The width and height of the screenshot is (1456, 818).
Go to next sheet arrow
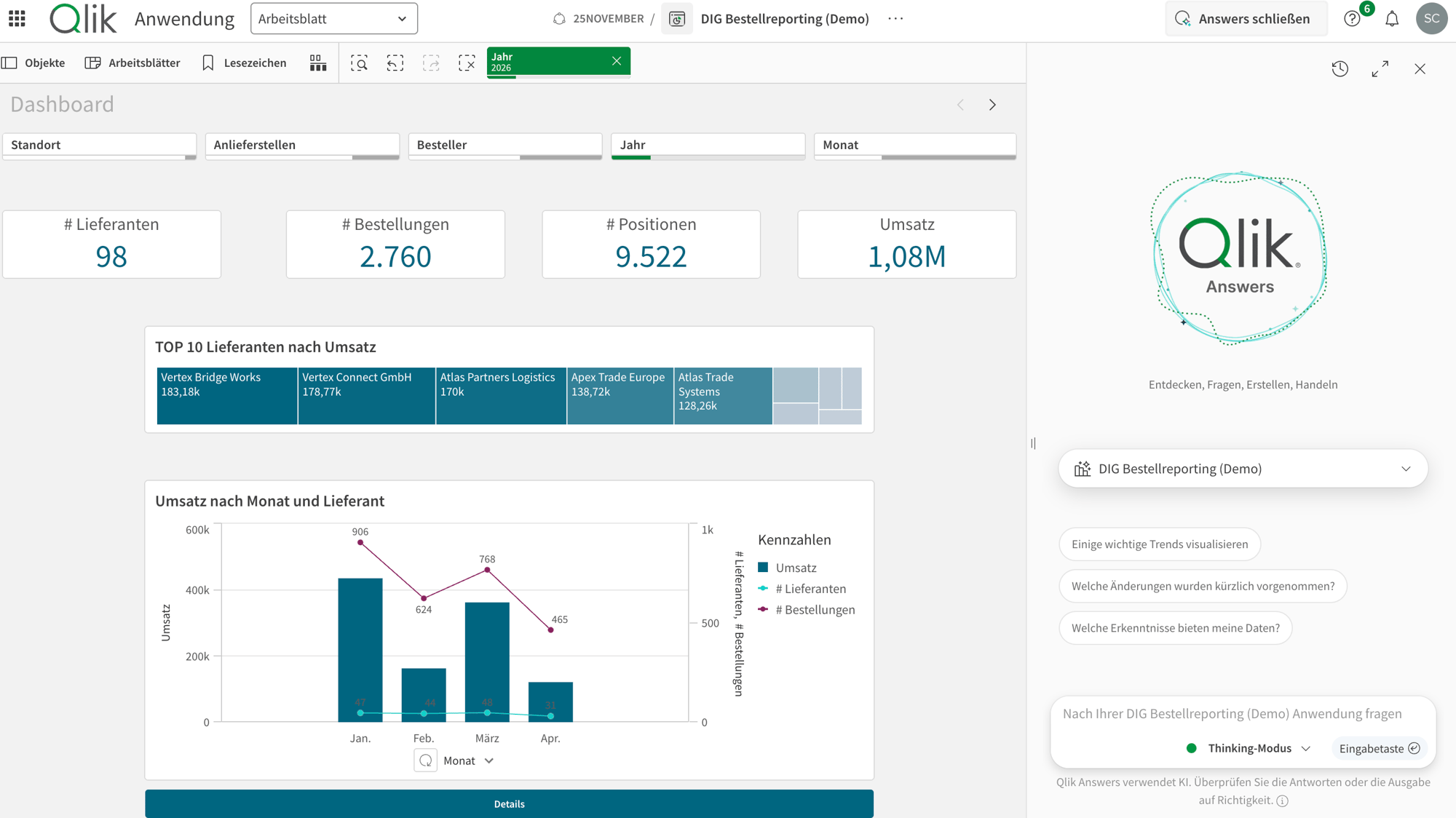(x=992, y=105)
